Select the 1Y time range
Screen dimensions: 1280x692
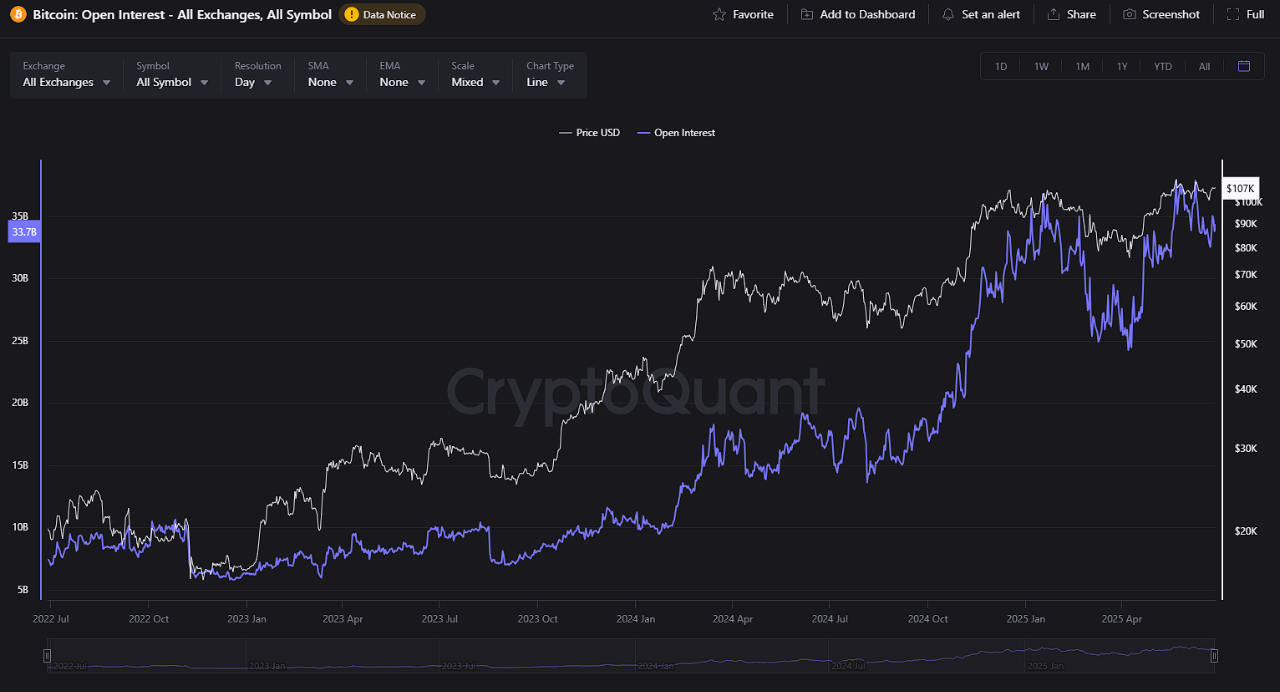[x=1122, y=67]
